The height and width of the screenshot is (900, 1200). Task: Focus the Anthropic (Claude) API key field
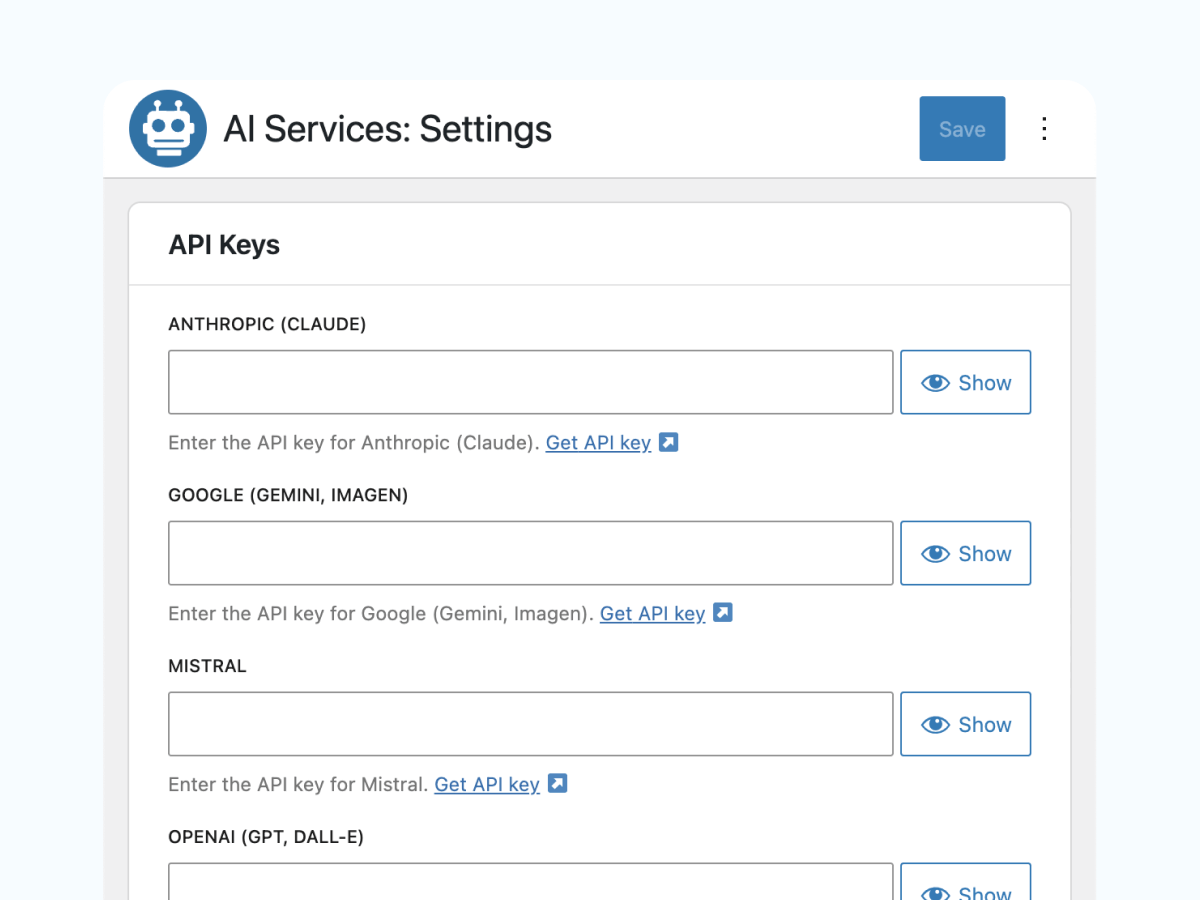tap(530, 382)
